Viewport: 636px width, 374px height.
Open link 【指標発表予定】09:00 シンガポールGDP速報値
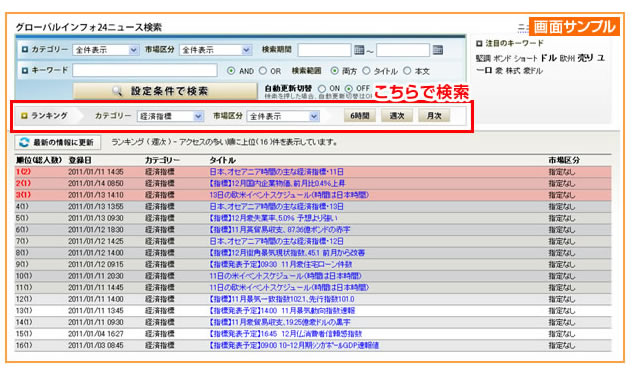point(294,346)
